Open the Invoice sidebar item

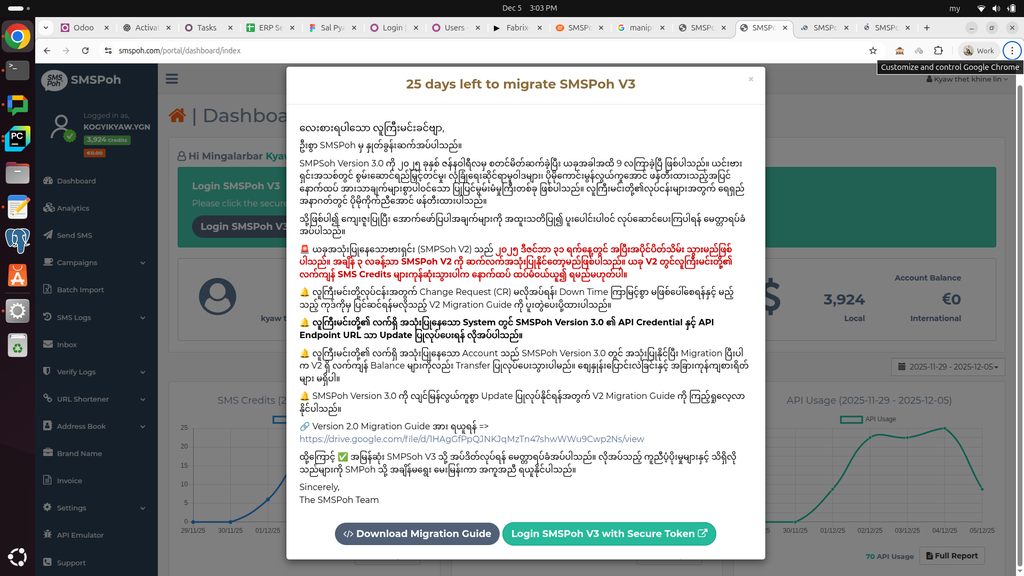pos(69,481)
